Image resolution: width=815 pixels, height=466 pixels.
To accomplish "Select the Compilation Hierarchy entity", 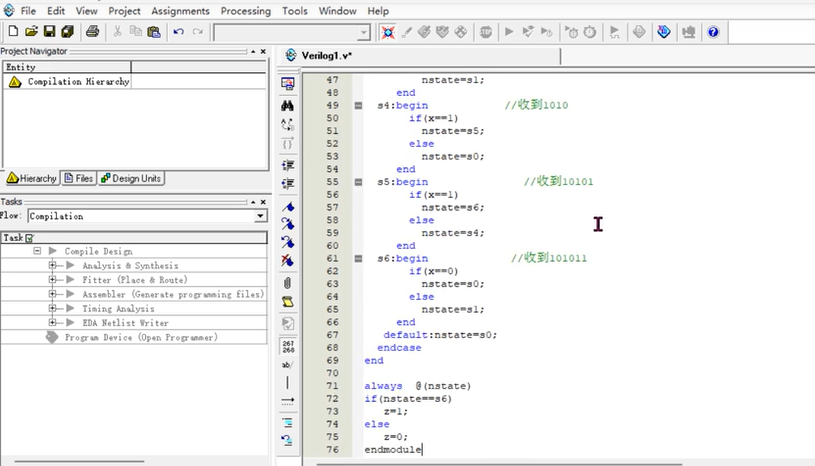I will click(78, 82).
